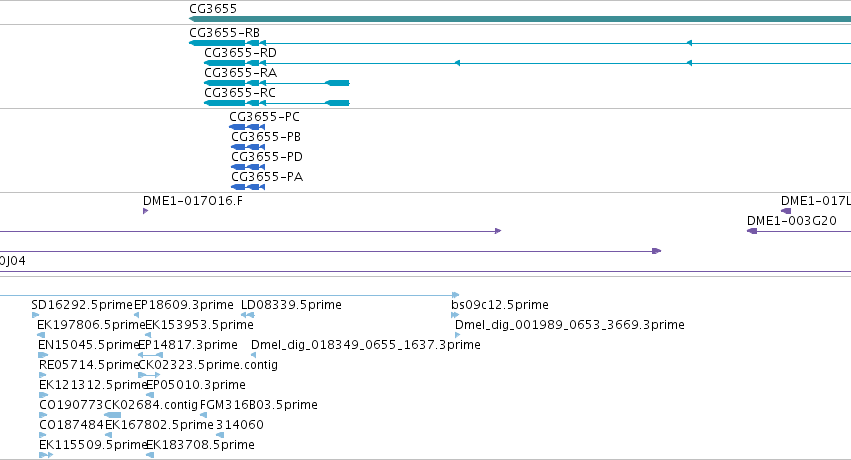Select the SD16292.5prime arrow glyph
851x460 pixels.
(35, 315)
